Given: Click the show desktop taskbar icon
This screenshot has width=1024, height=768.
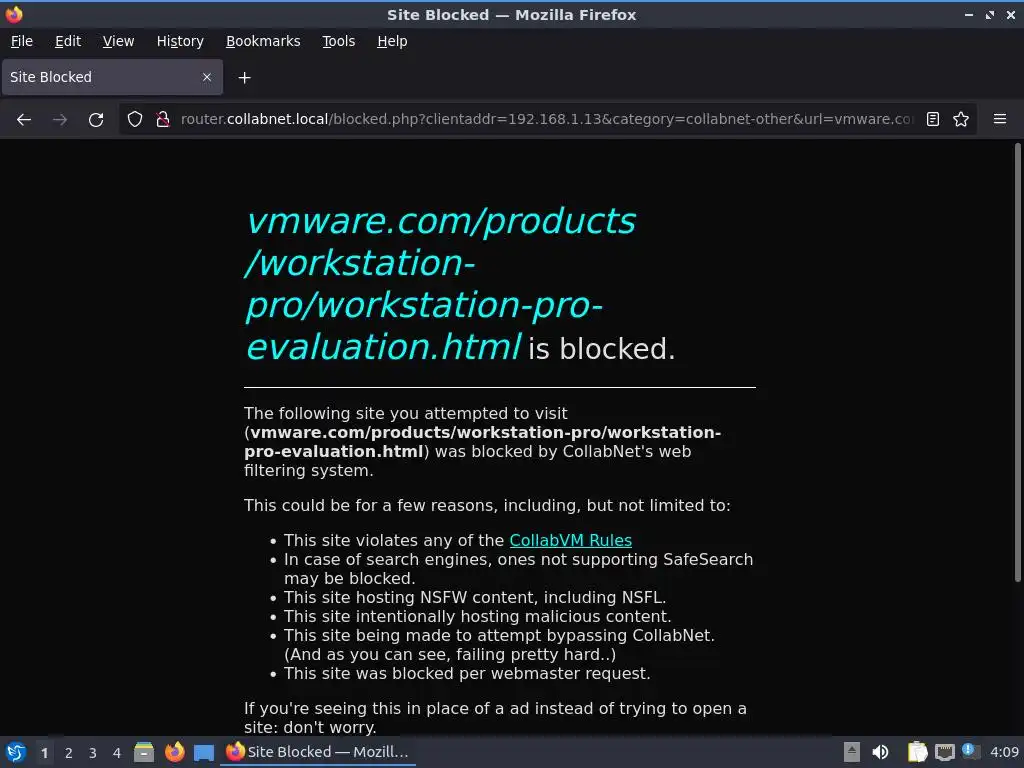Looking at the screenshot, I should (x=204, y=752).
